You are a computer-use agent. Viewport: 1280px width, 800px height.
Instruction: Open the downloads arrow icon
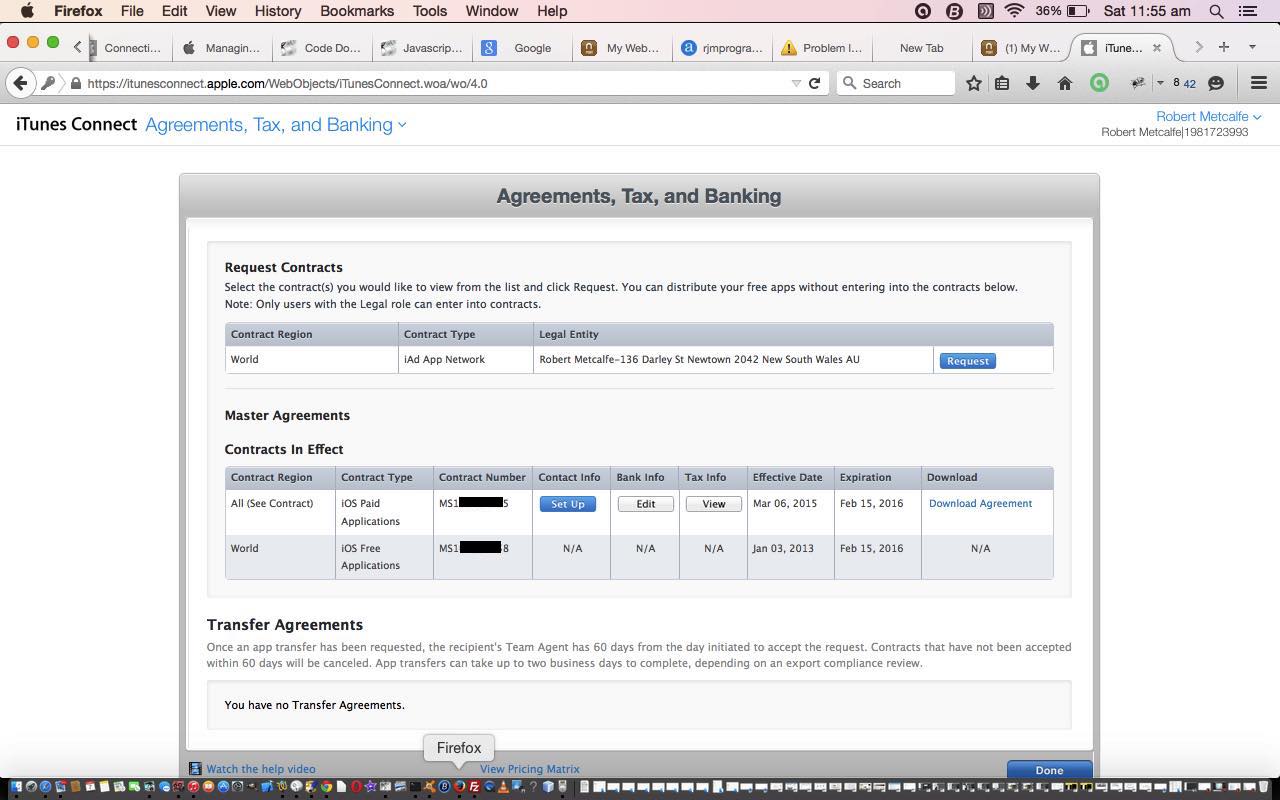[1033, 83]
